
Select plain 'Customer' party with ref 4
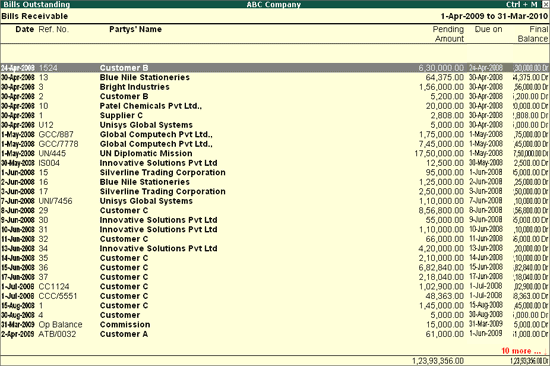pos(120,315)
